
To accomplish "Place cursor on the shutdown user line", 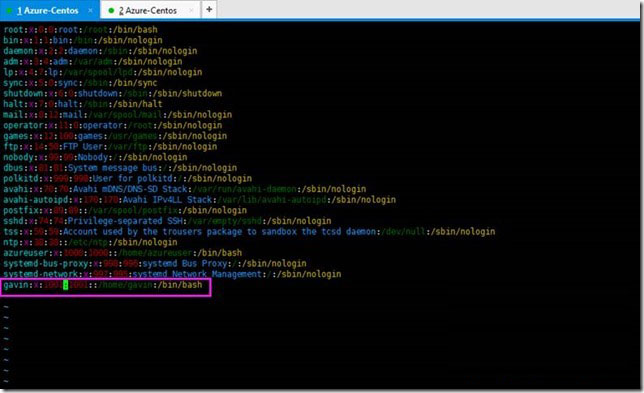I will pos(113,94).
